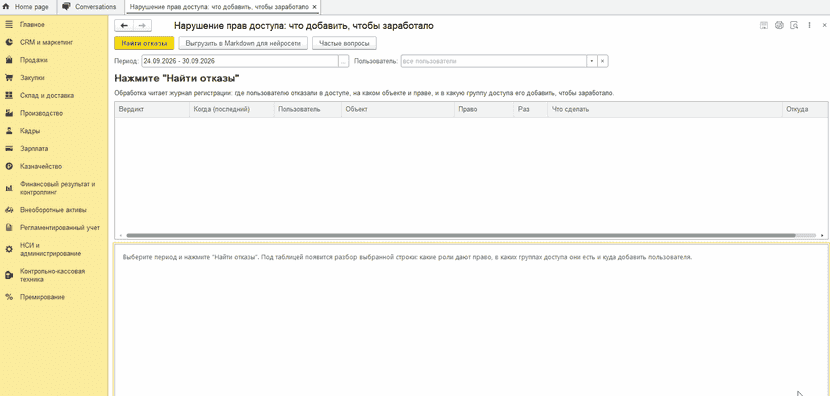This screenshot has width=830, height=396.
Task: Click into the Период date field
Action: pyautogui.click(x=240, y=61)
